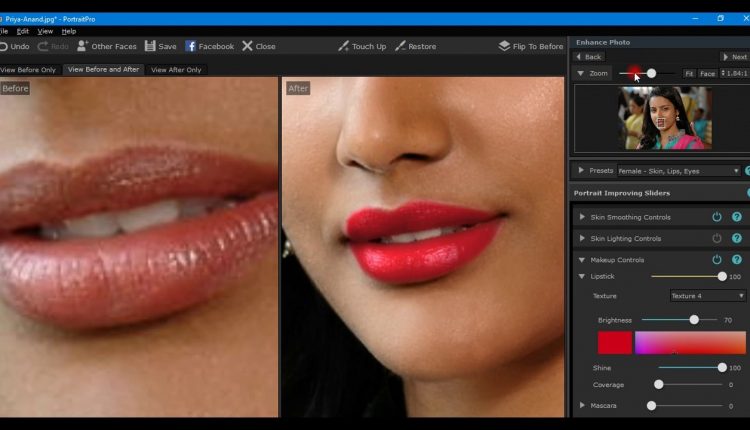Open the View menu
750x430 pixels.
tap(45, 31)
